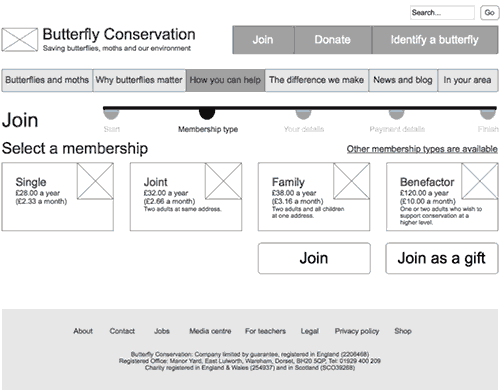Open the Butterflies and moths tab
The image size is (500, 390).
[x=47, y=80]
